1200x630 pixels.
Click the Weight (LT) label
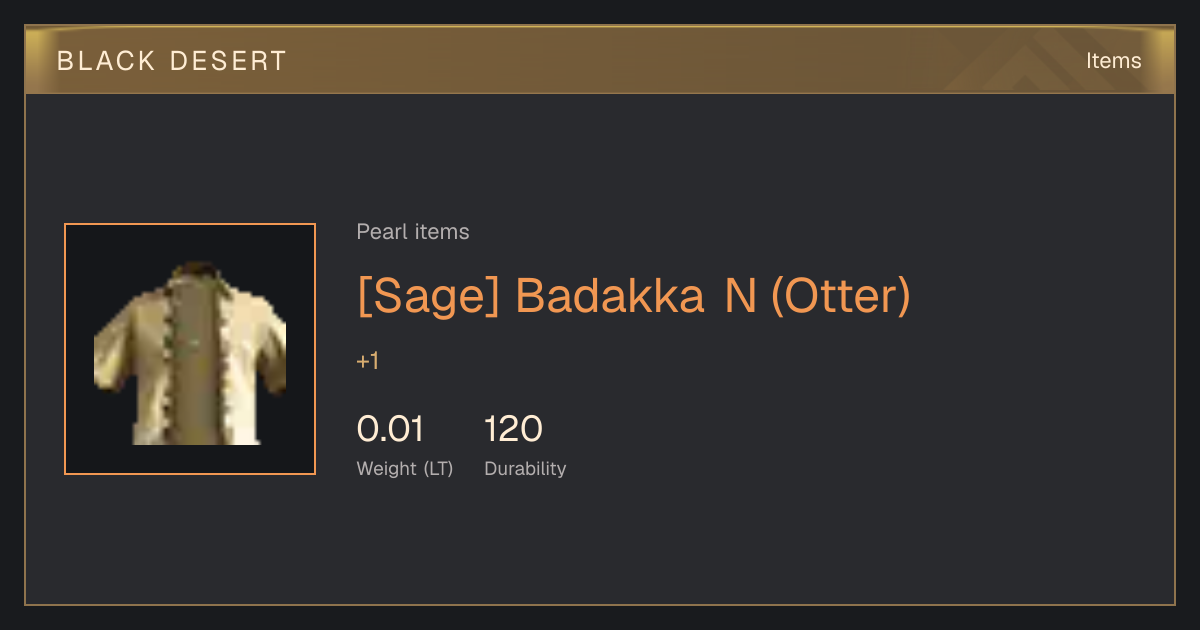[x=405, y=469]
